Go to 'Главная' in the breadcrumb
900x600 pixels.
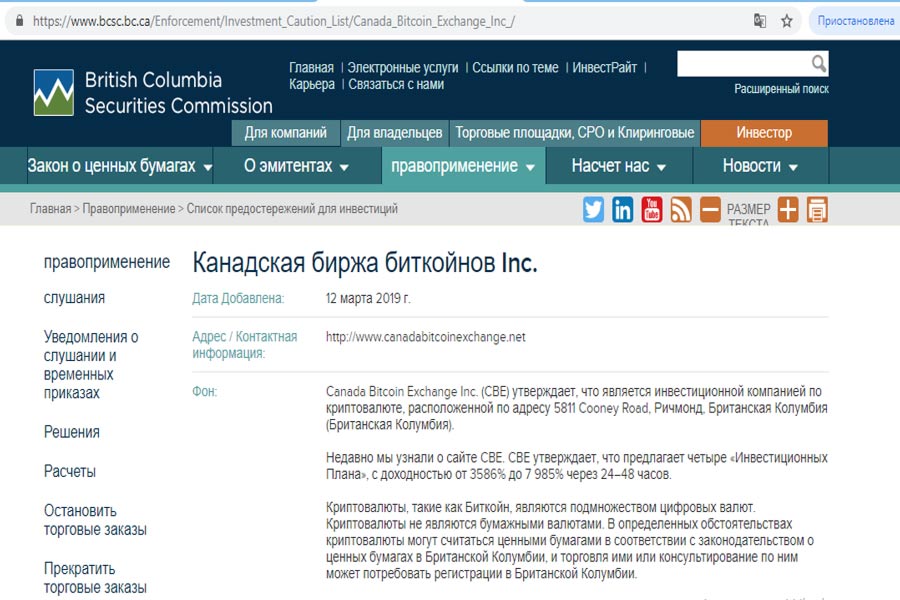(51, 208)
